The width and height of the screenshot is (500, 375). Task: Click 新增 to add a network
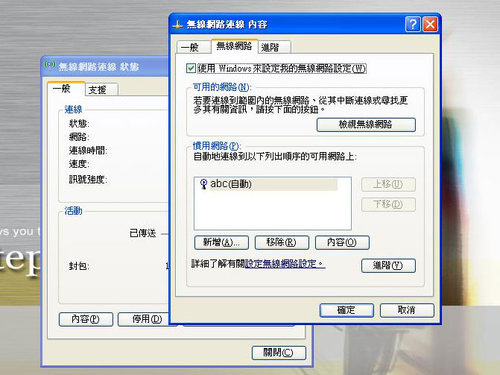tap(221, 242)
